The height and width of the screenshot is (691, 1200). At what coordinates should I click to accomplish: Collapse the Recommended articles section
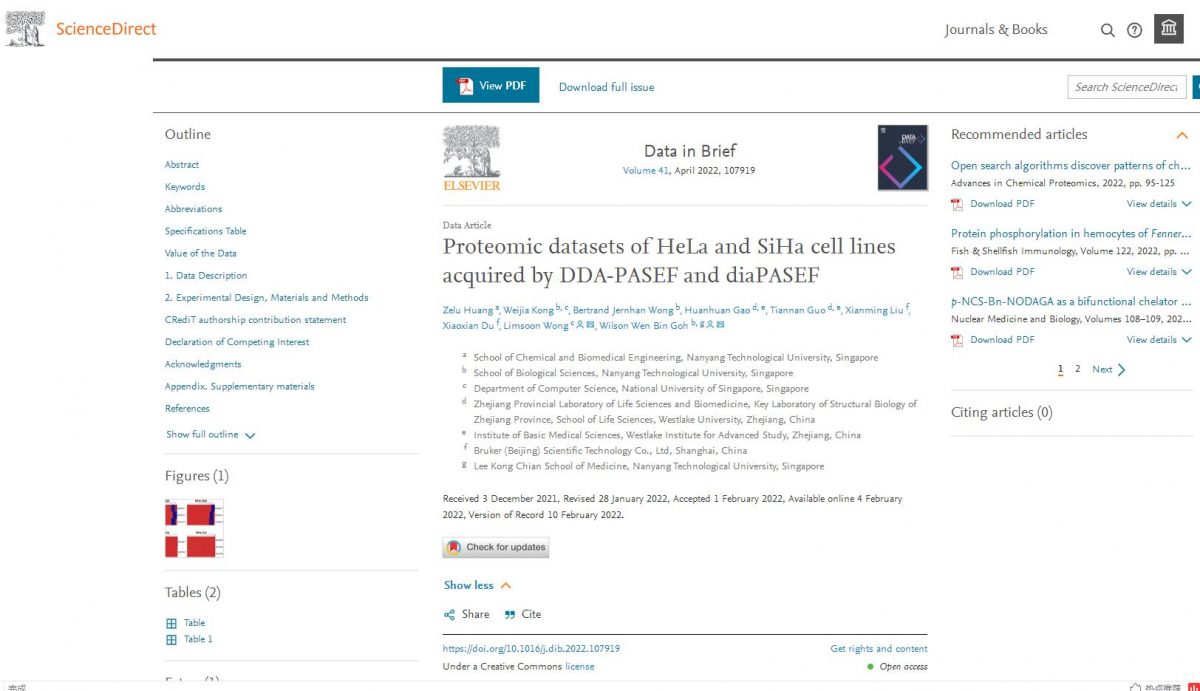pyautogui.click(x=1181, y=135)
